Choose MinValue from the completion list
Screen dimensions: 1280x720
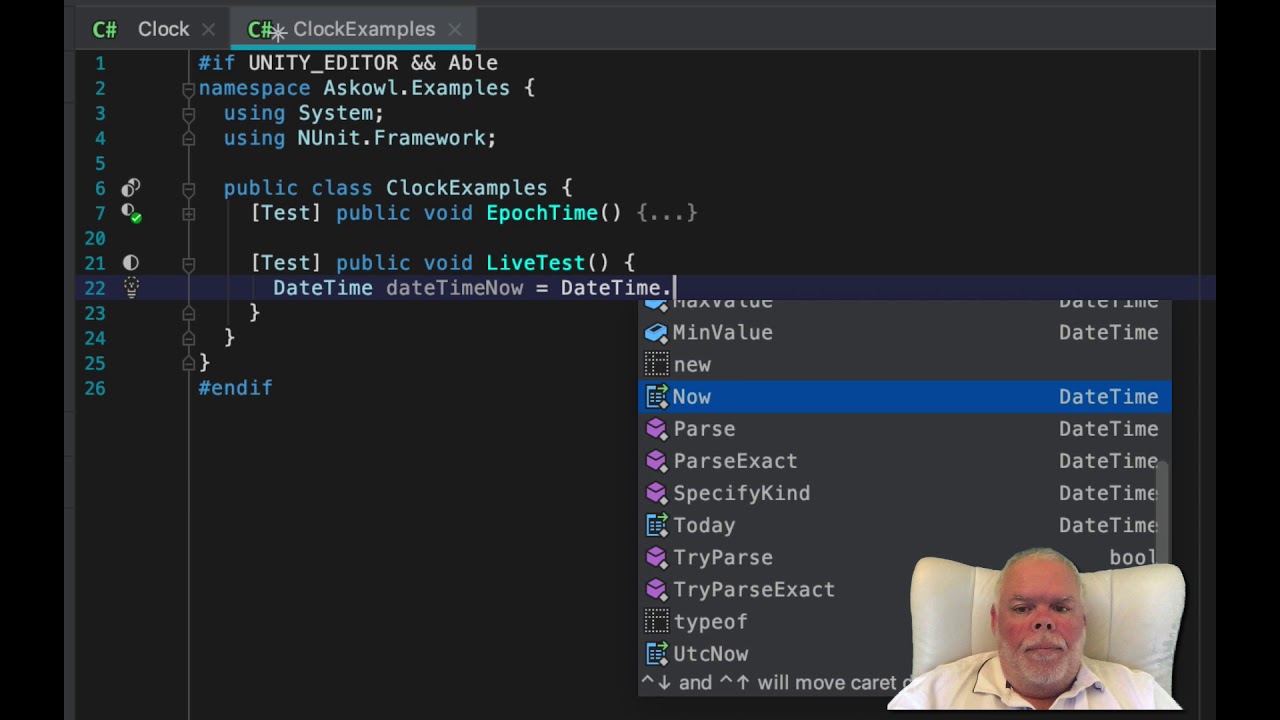tap(905, 332)
